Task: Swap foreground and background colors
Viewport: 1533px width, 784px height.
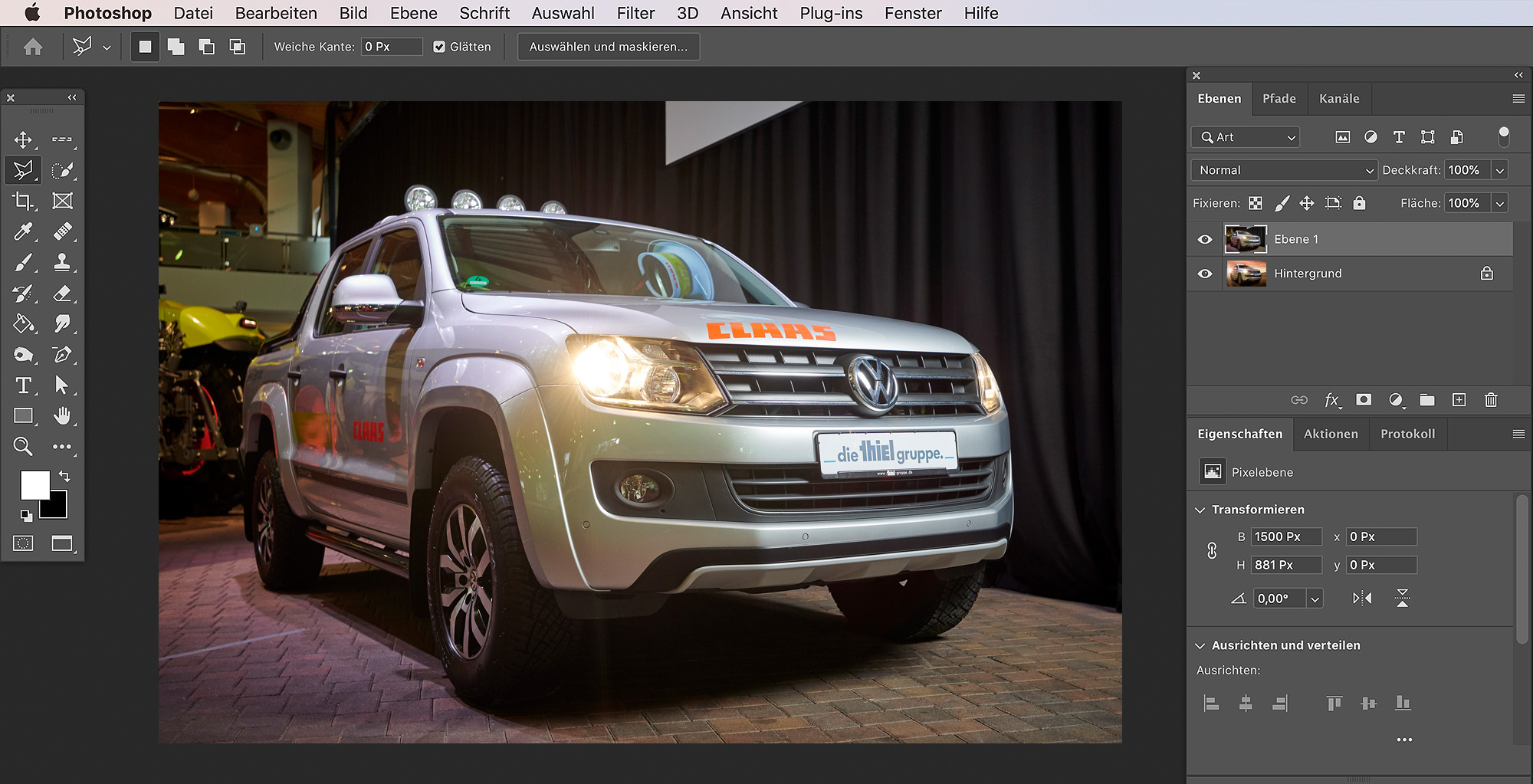Action: click(64, 476)
